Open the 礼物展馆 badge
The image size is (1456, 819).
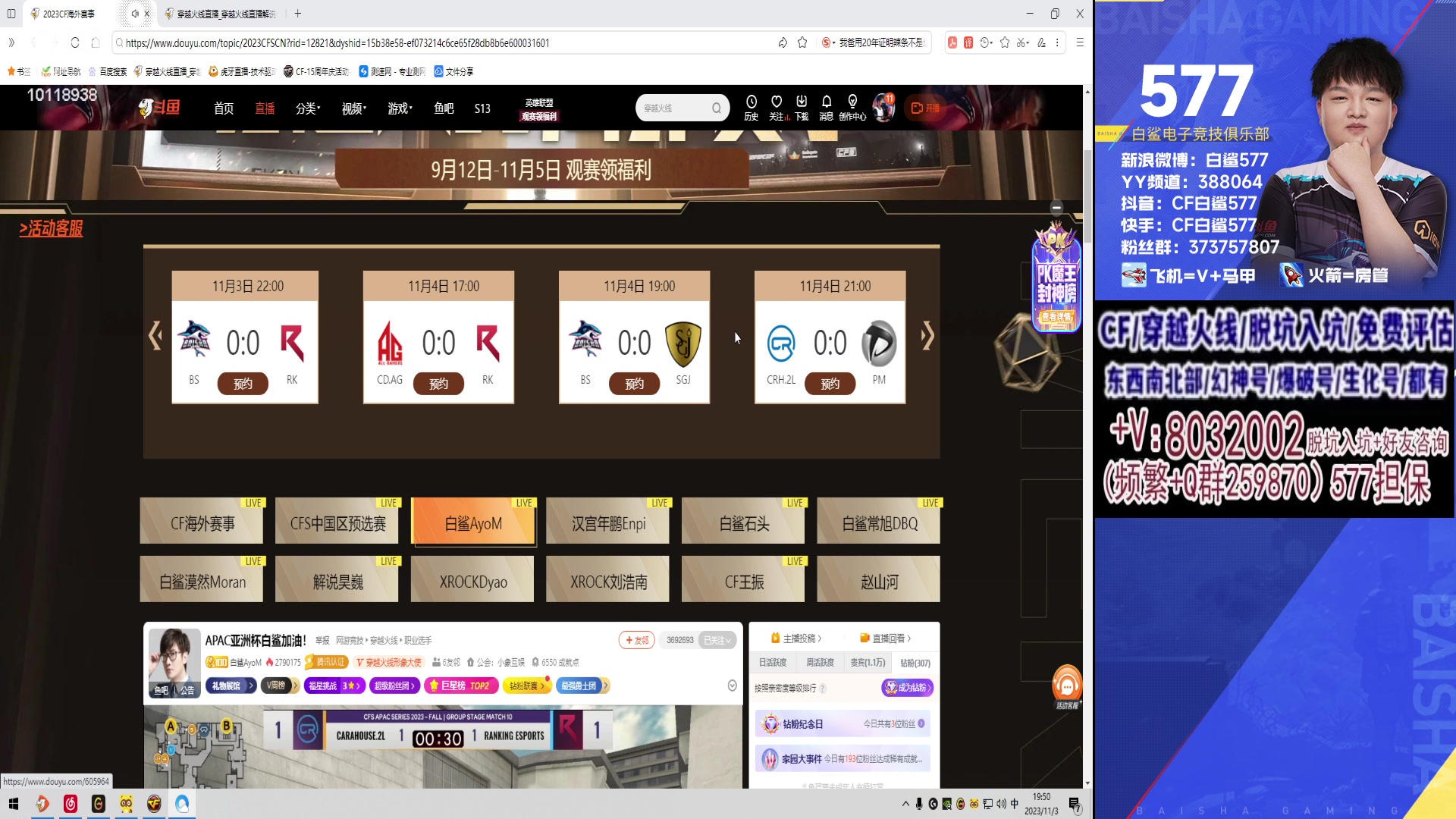[x=231, y=686]
